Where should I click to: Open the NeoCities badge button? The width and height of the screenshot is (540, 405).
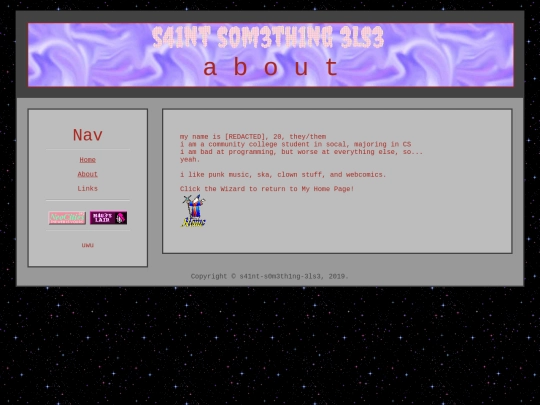click(x=67, y=218)
